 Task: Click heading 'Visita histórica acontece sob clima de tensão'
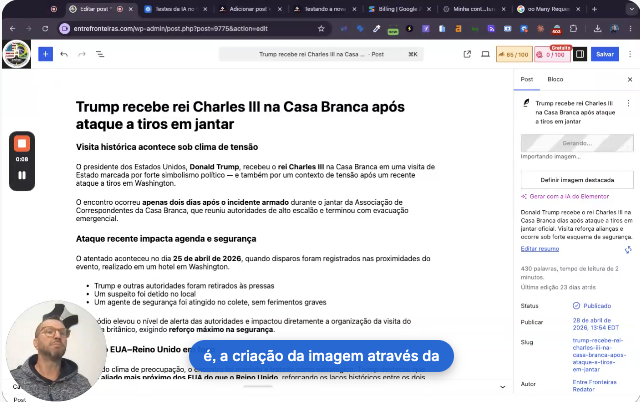[167, 147]
